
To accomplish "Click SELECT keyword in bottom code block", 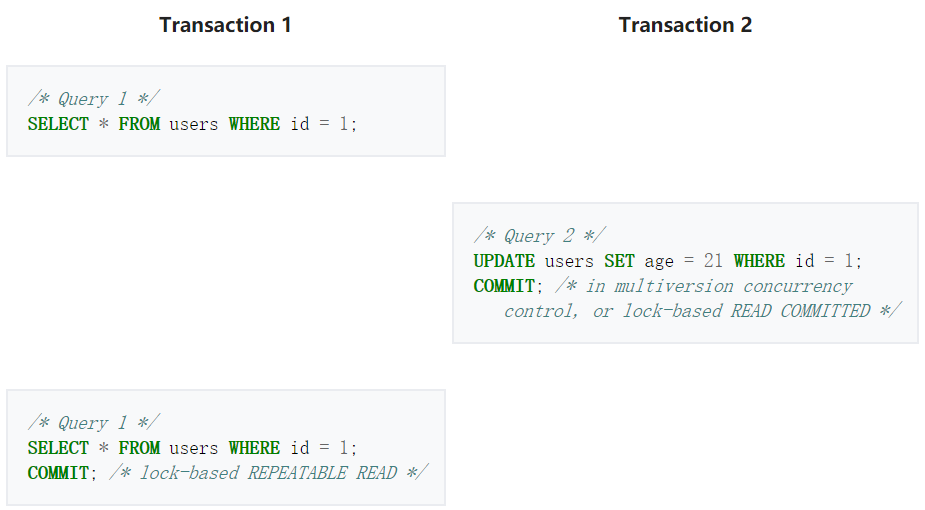I will (x=58, y=448).
